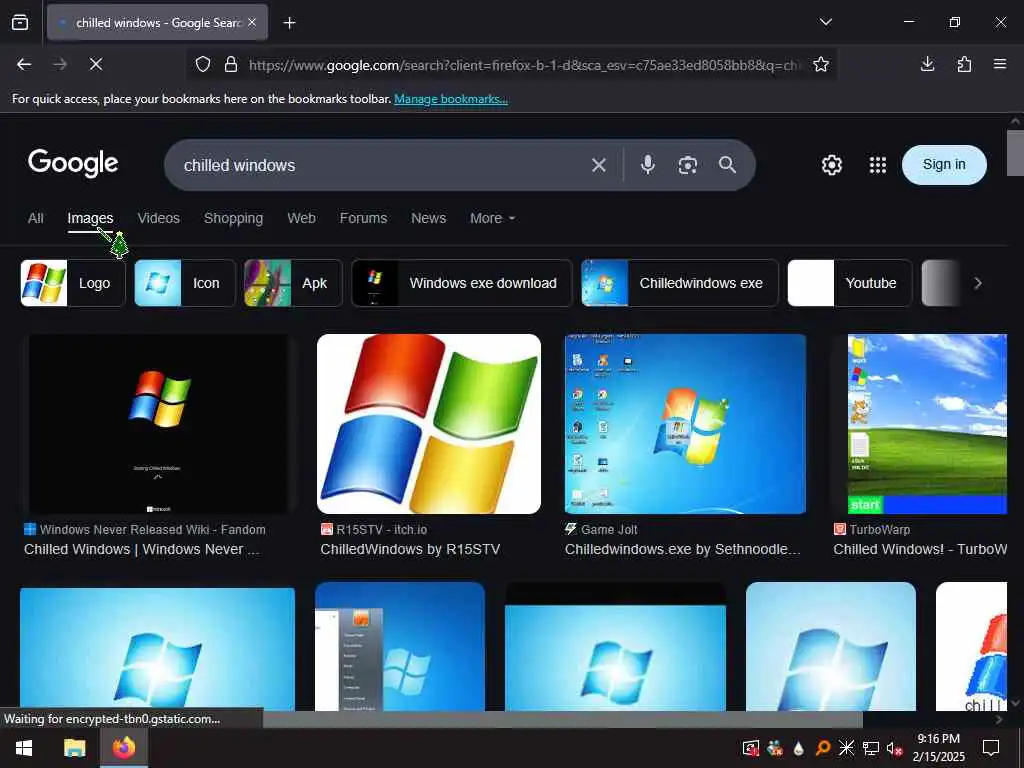Click the tracking protection shield icon
The width and height of the screenshot is (1024, 768).
203,65
